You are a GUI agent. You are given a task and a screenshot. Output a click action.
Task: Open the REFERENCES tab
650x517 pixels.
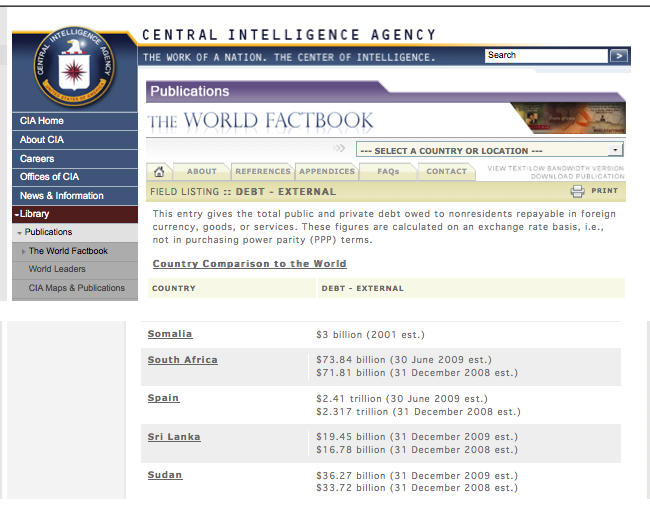[263, 171]
